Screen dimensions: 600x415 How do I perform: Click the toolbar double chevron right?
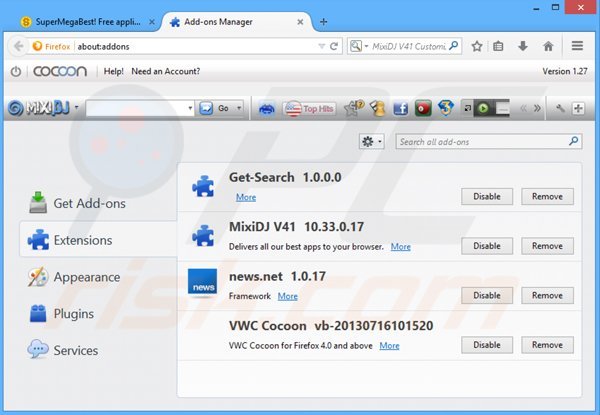[537, 109]
